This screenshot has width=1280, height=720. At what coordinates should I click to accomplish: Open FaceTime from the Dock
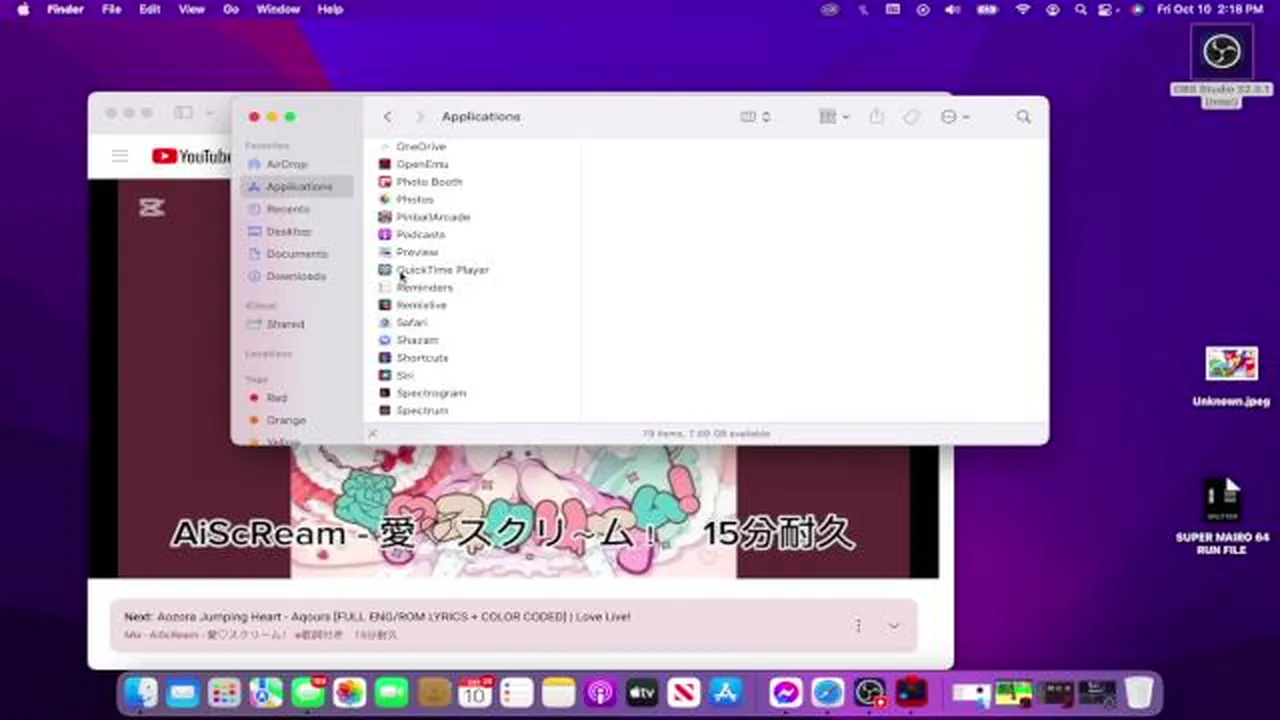coord(392,692)
